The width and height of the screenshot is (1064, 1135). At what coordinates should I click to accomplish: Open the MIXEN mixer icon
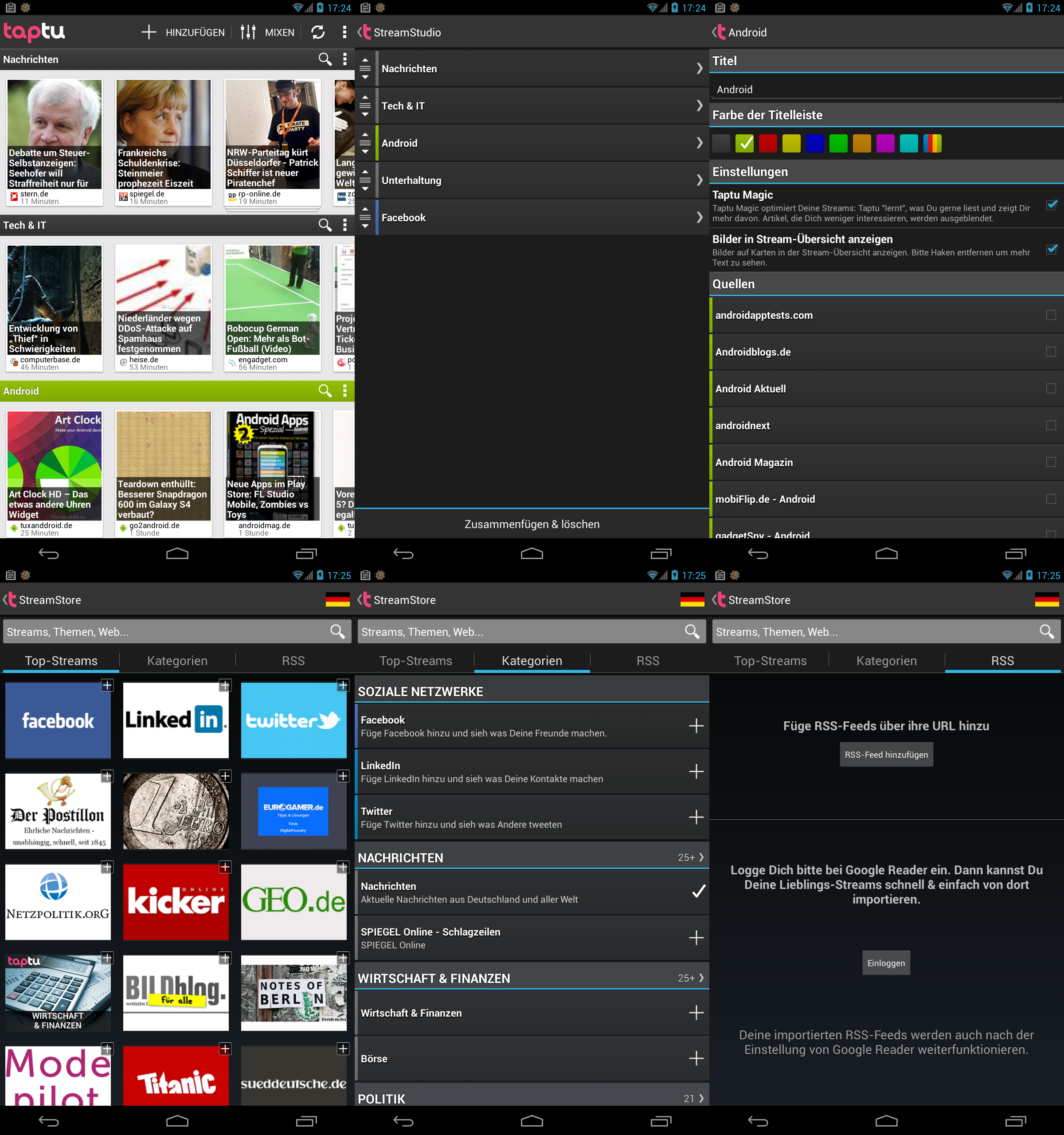click(248, 32)
